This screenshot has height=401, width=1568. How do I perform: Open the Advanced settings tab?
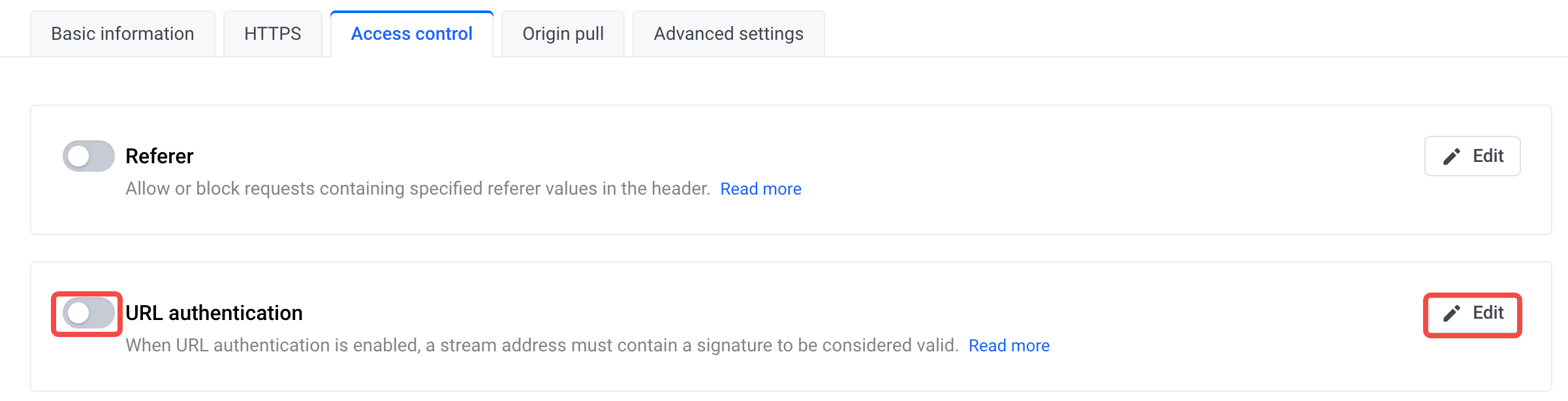tap(729, 34)
